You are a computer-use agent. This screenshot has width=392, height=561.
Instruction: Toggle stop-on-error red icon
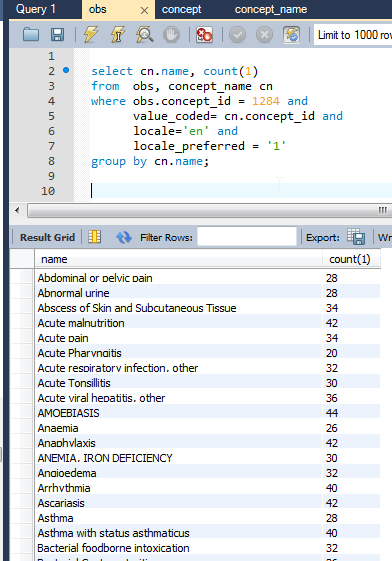[204, 35]
